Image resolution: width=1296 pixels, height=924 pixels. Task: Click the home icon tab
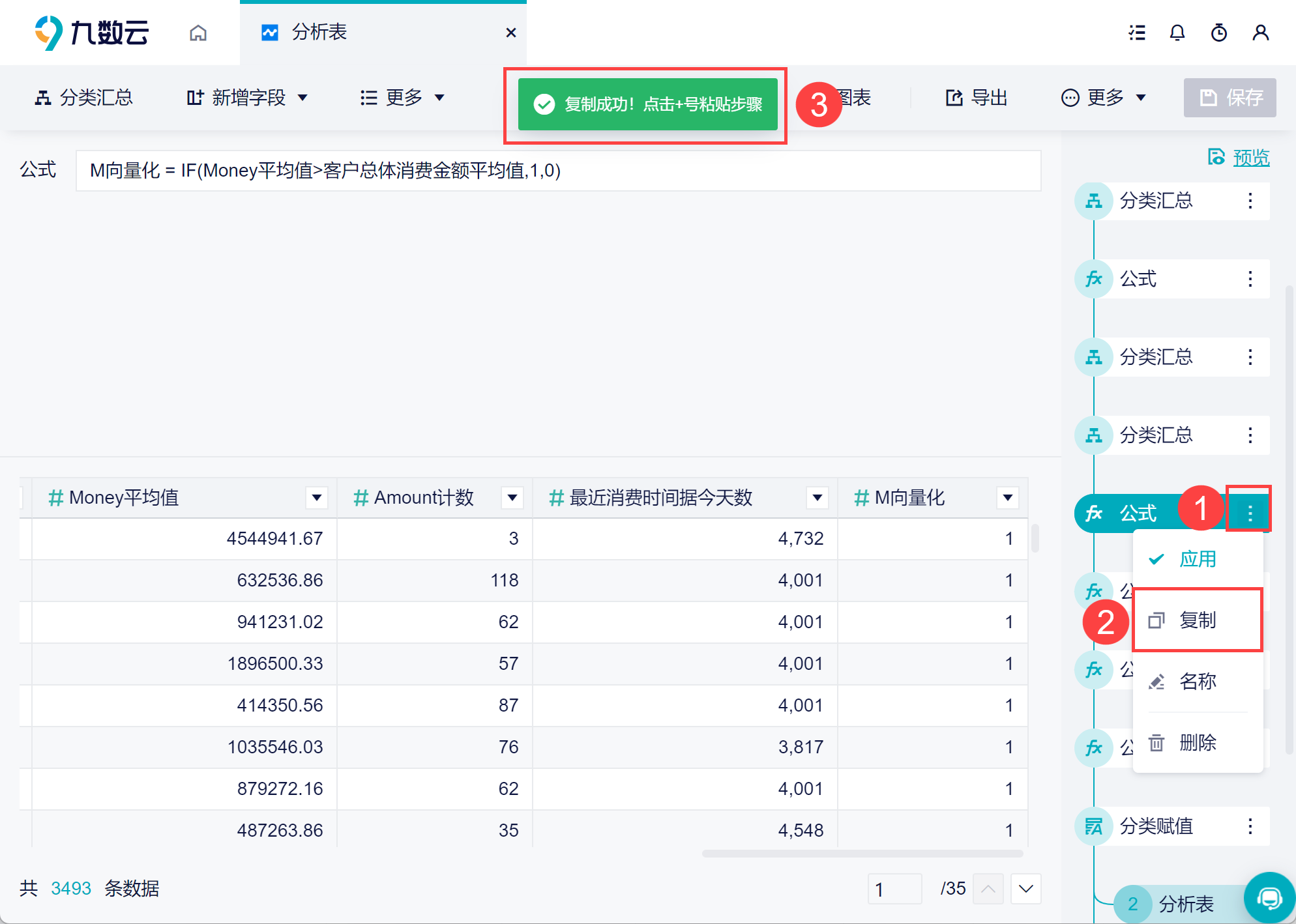[198, 33]
